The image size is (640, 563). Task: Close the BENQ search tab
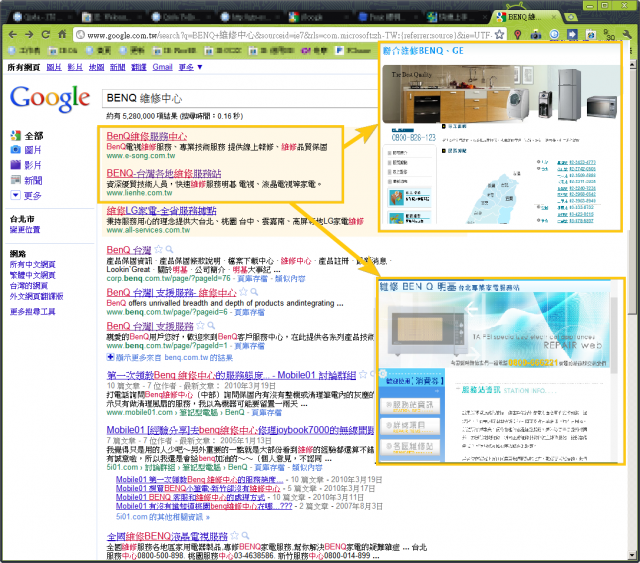click(553, 17)
